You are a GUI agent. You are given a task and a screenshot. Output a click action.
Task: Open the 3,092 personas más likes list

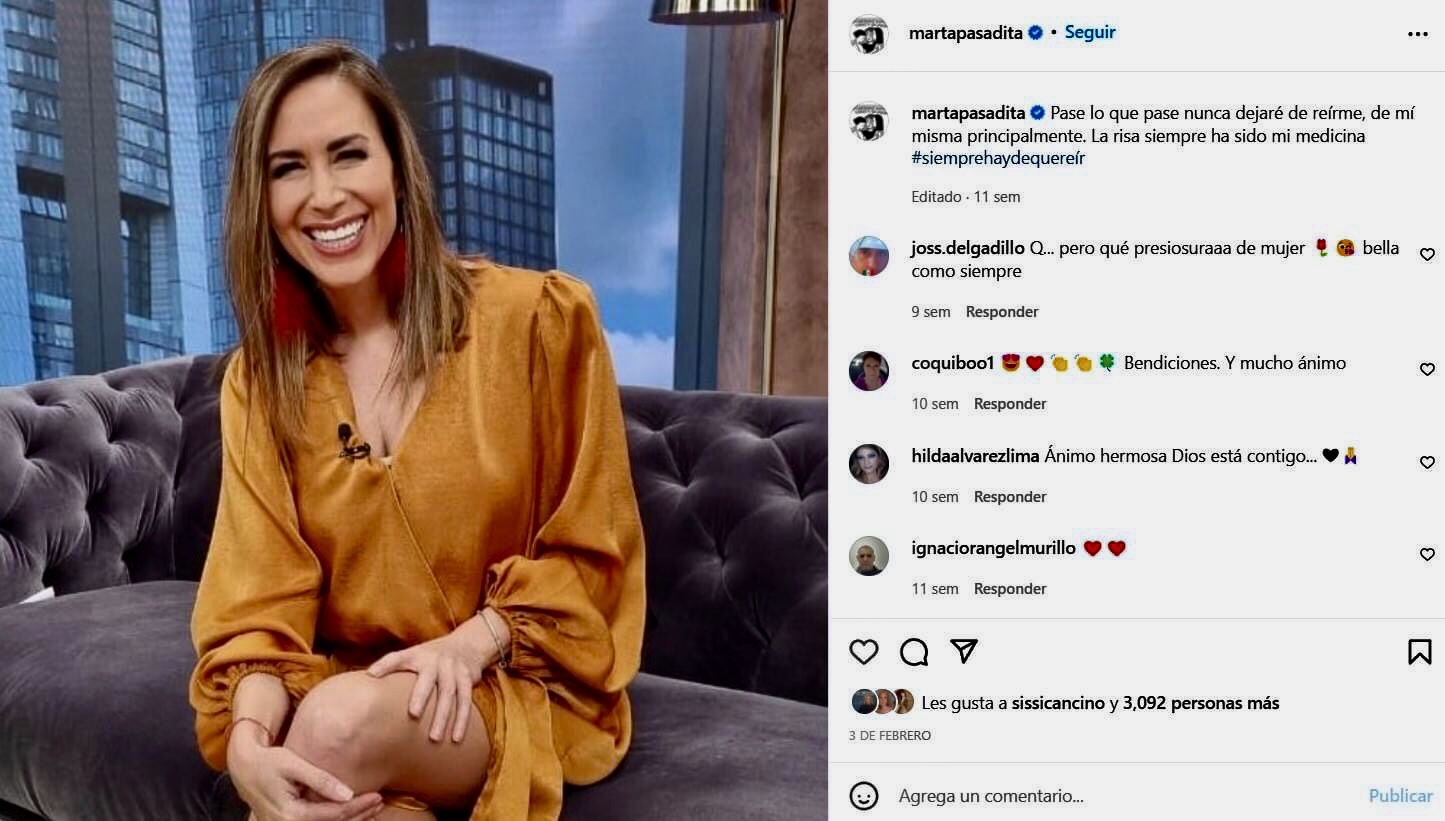(1201, 703)
